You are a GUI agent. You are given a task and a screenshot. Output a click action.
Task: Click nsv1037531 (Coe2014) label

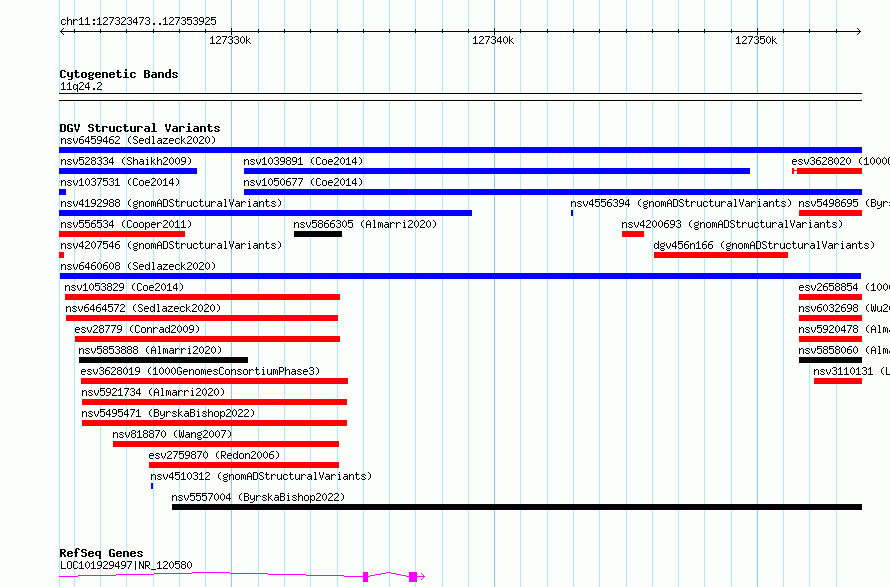coord(120,182)
